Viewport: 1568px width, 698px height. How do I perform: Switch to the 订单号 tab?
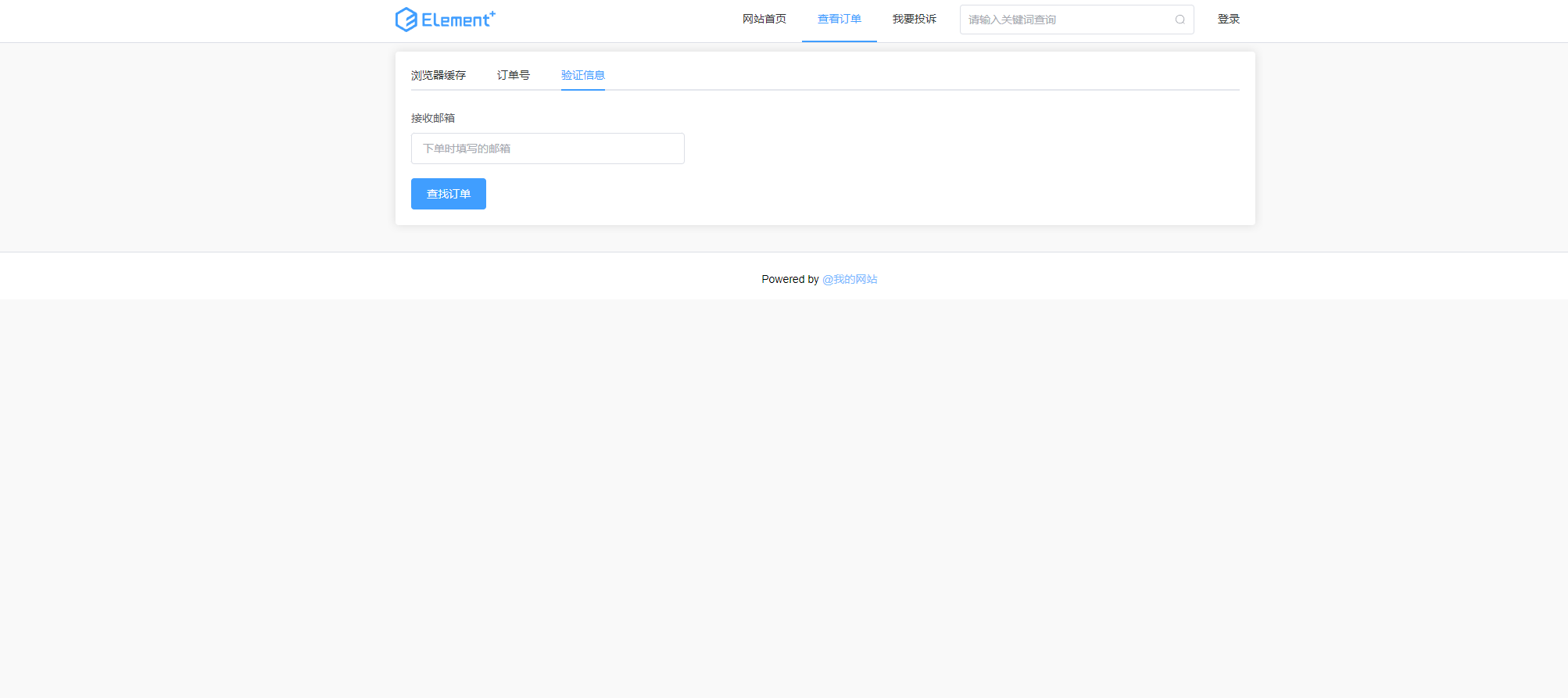(513, 75)
